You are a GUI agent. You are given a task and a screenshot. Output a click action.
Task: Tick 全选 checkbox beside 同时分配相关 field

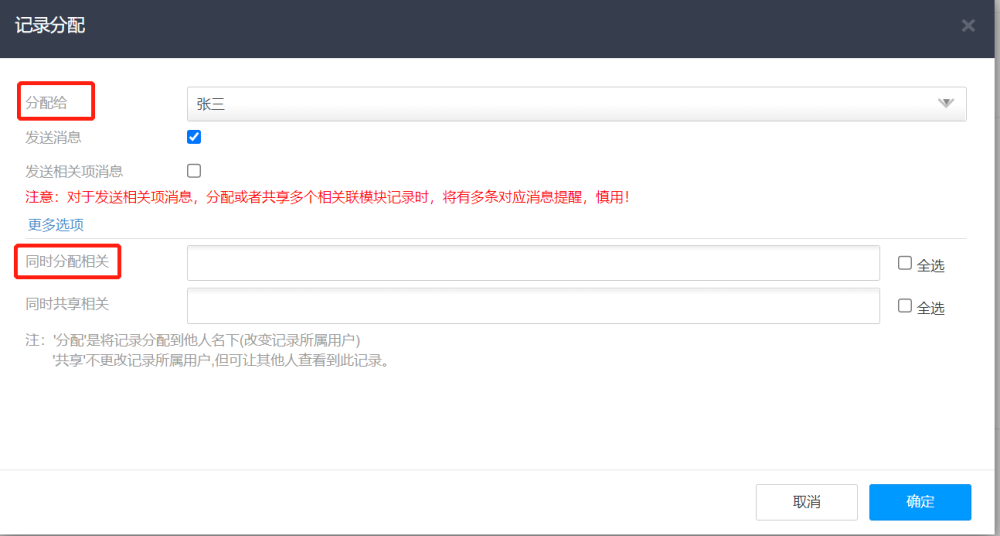(x=904, y=263)
